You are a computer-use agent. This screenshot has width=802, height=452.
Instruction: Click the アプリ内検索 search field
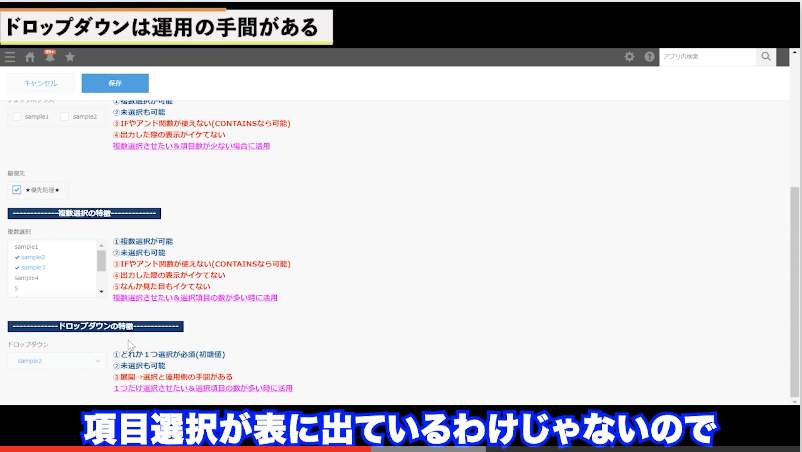(706, 57)
